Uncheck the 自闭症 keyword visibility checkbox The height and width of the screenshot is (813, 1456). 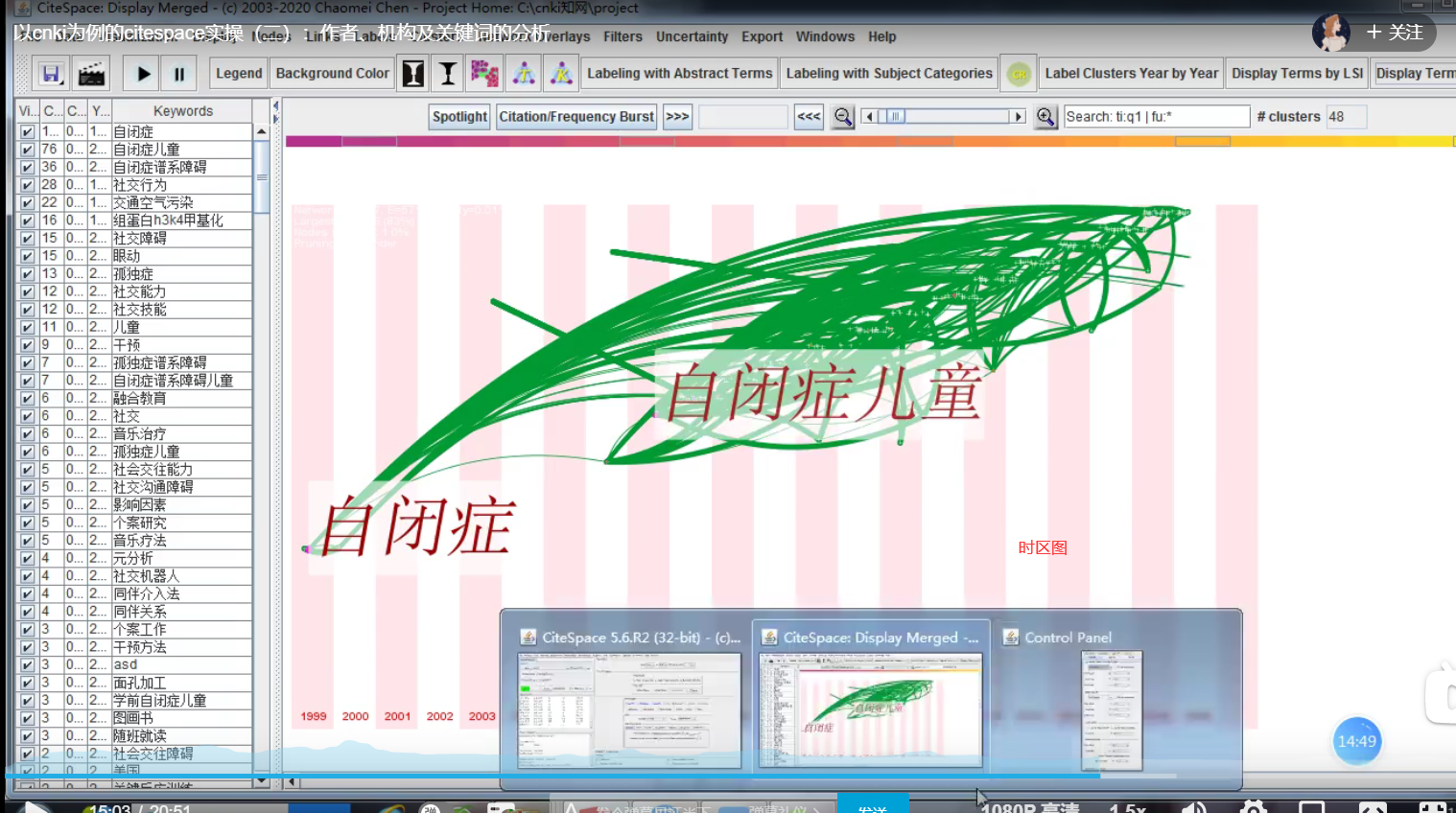[27, 130]
